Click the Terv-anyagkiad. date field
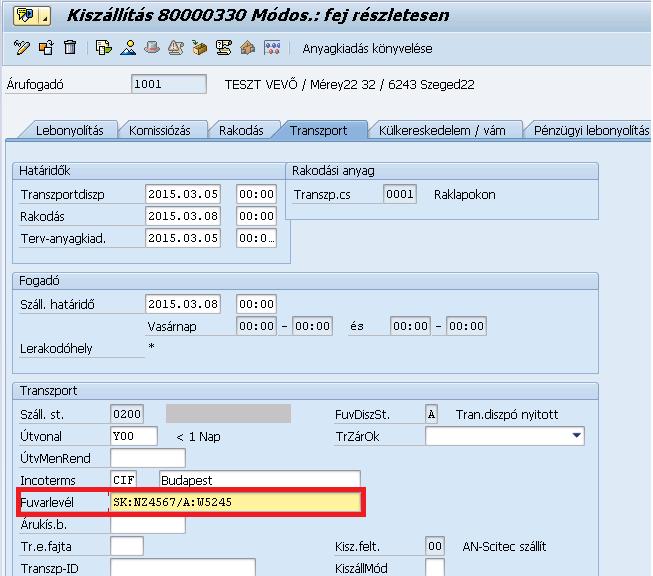Viewport: 653px width, 576px height. pyautogui.click(x=183, y=238)
